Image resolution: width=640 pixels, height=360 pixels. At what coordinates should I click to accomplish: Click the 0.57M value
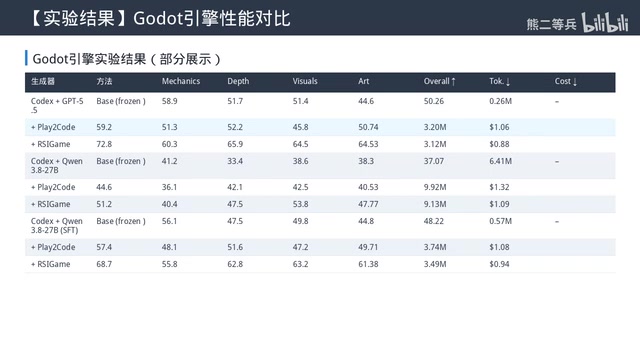(500, 221)
